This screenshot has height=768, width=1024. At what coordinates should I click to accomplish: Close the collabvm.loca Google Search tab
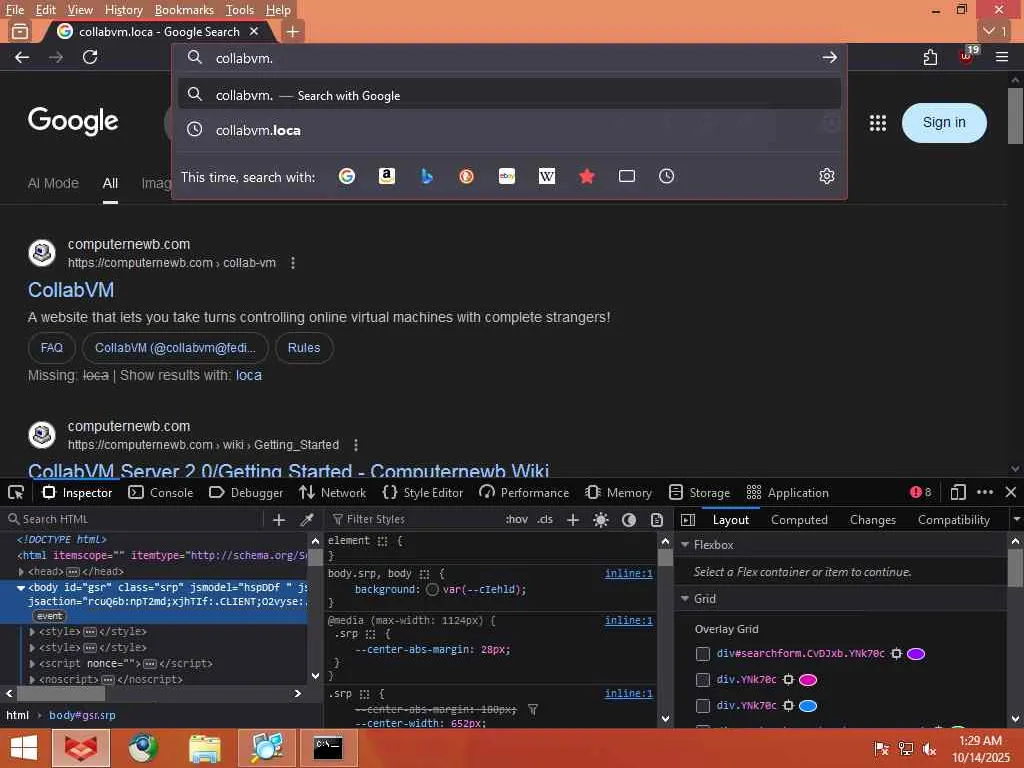tap(254, 31)
